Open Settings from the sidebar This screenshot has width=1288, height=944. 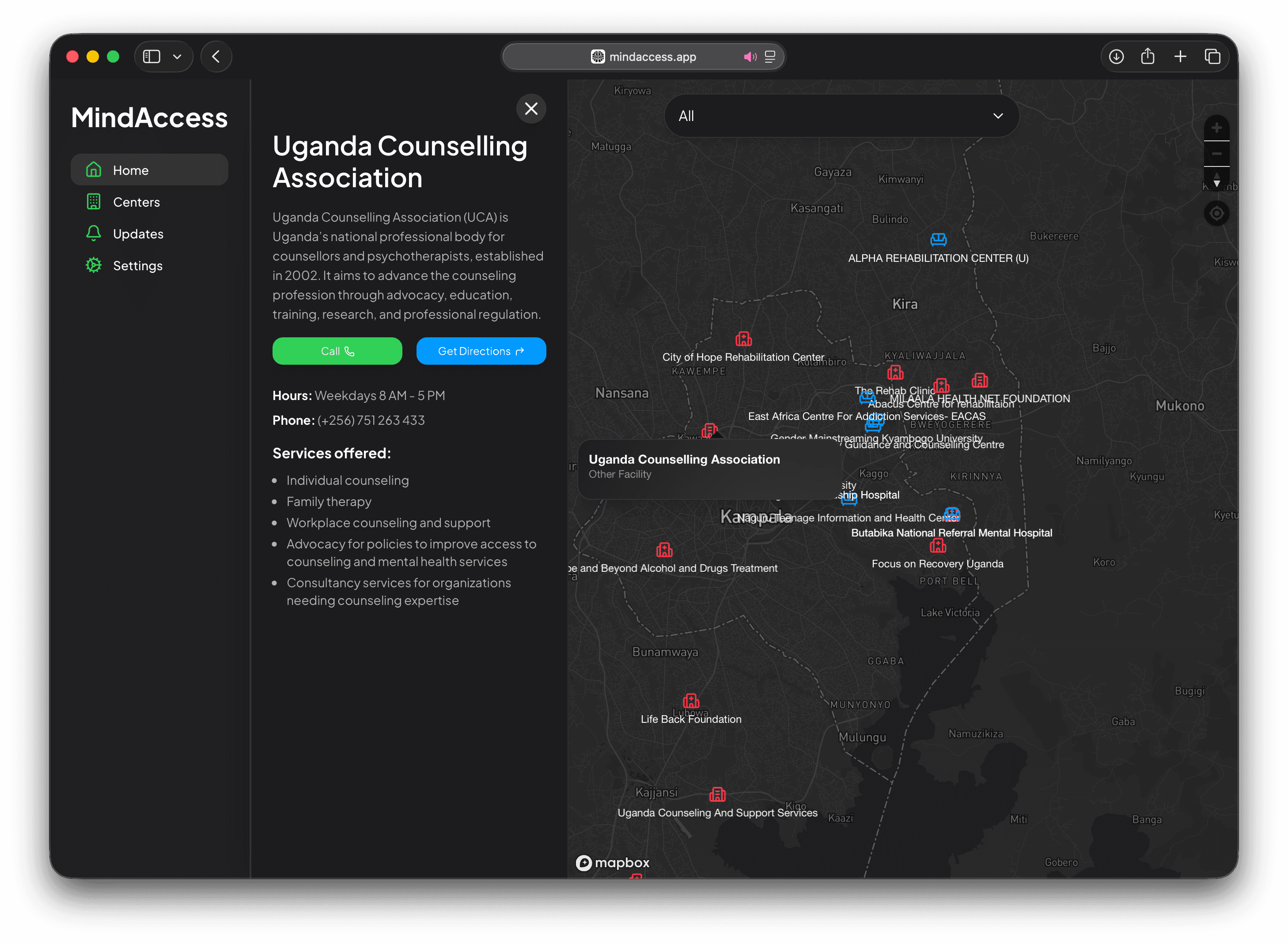click(x=149, y=266)
